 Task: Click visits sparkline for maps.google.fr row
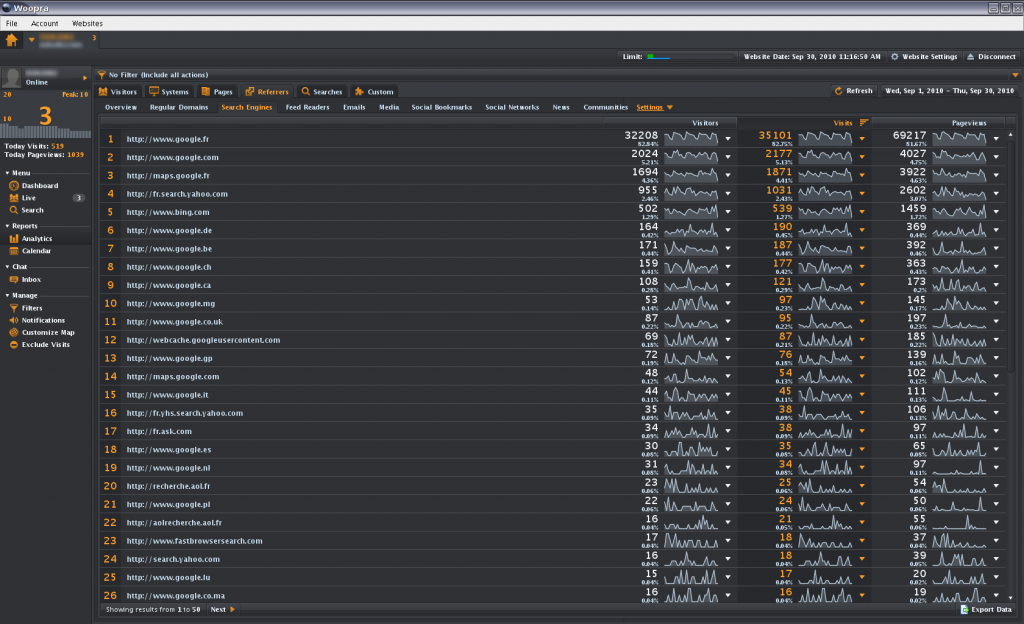click(x=825, y=175)
